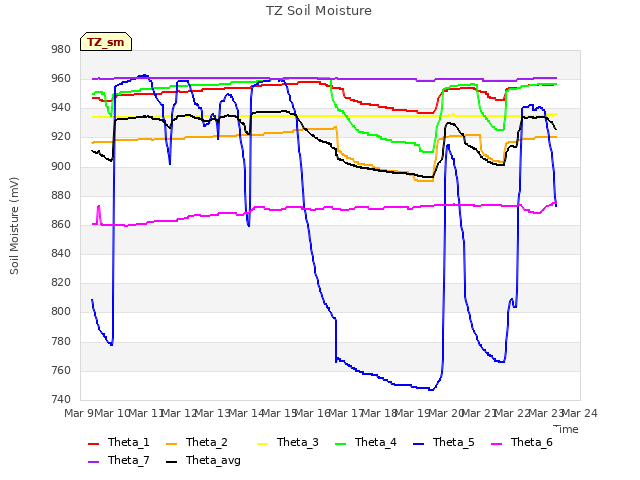Select the Theta_5 legend label
Image resolution: width=640 pixels, height=480 pixels.
point(453,442)
